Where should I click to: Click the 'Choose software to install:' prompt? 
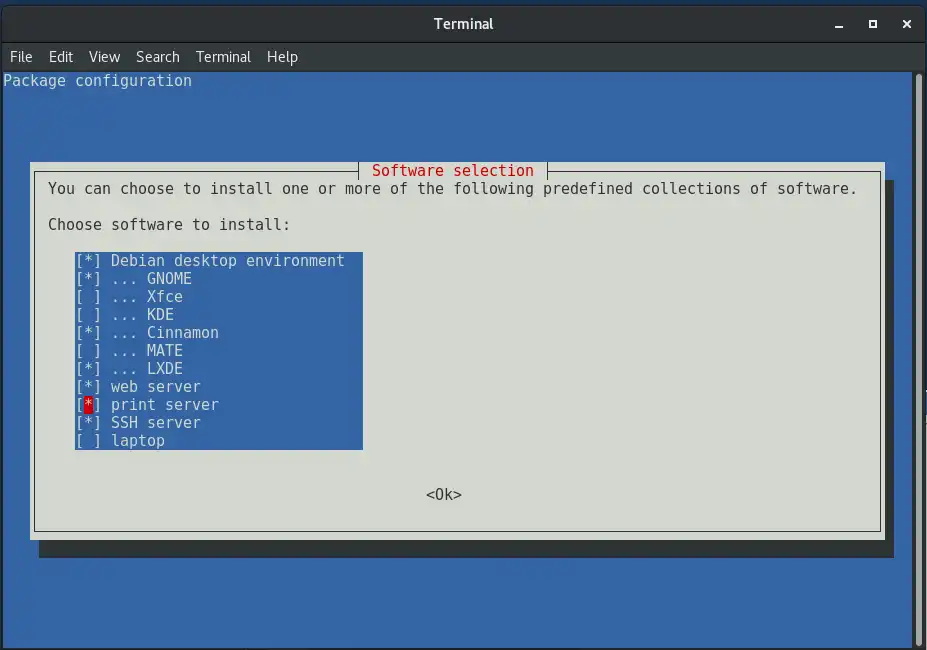pyautogui.click(x=169, y=225)
